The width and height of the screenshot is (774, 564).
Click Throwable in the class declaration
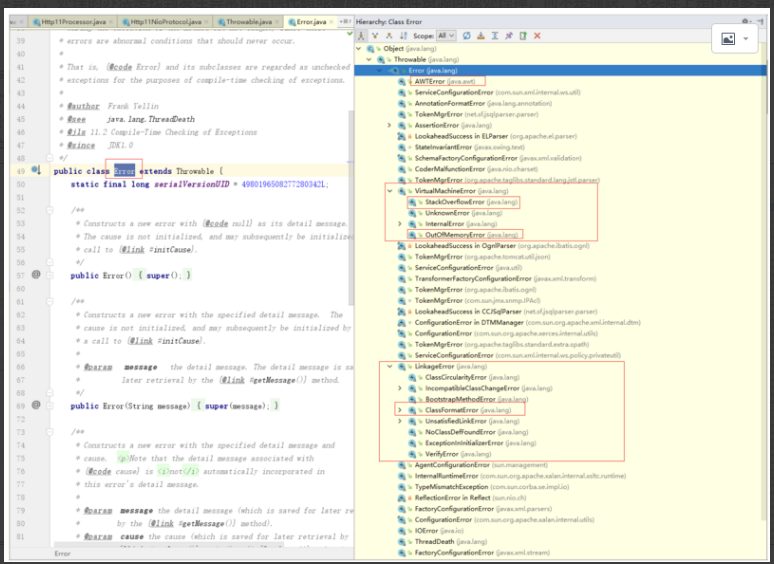(195, 171)
